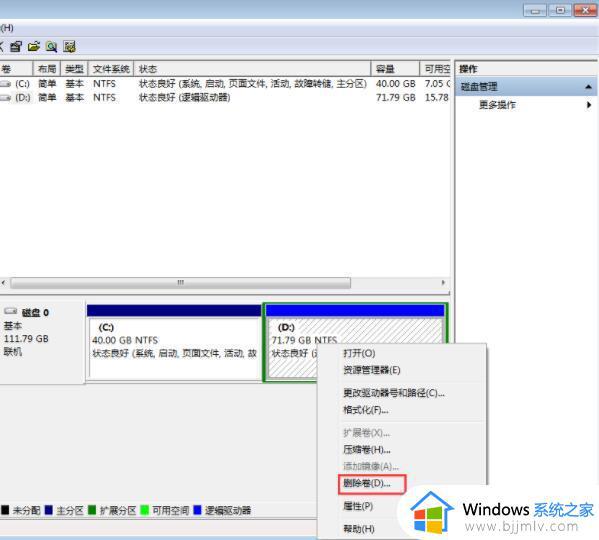599x540 pixels.
Task: Click the 操作 pane header
Action: point(526,69)
